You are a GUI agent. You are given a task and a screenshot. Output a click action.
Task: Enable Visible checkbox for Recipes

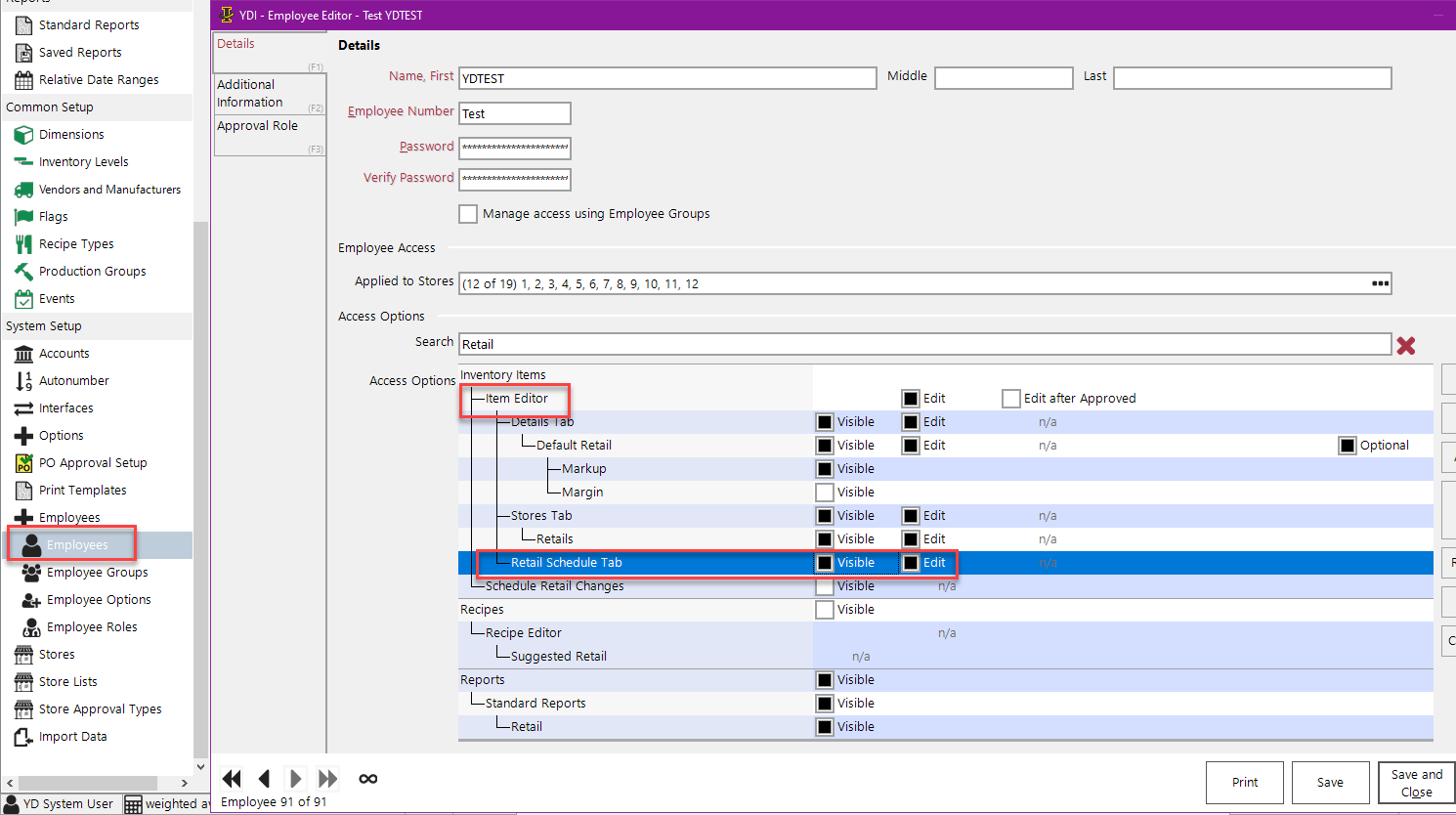pos(825,610)
